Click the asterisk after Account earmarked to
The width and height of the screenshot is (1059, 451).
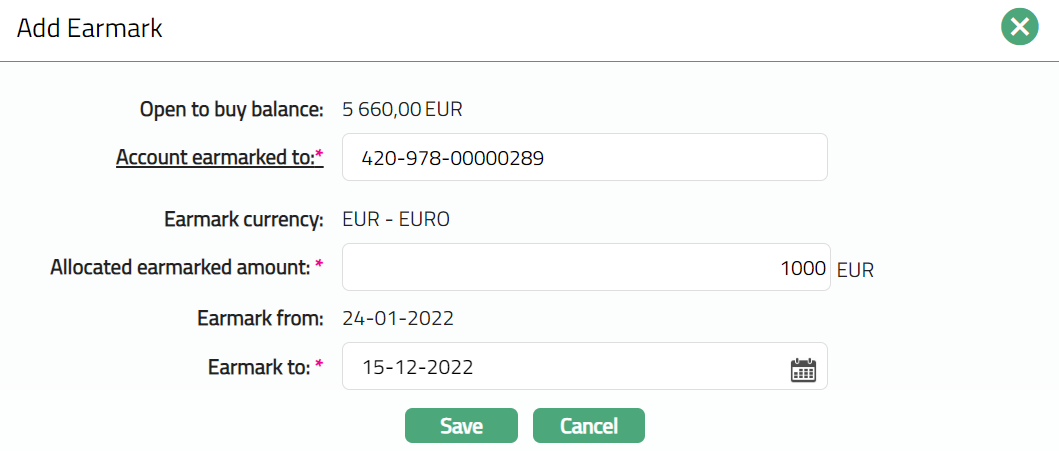click(x=320, y=155)
